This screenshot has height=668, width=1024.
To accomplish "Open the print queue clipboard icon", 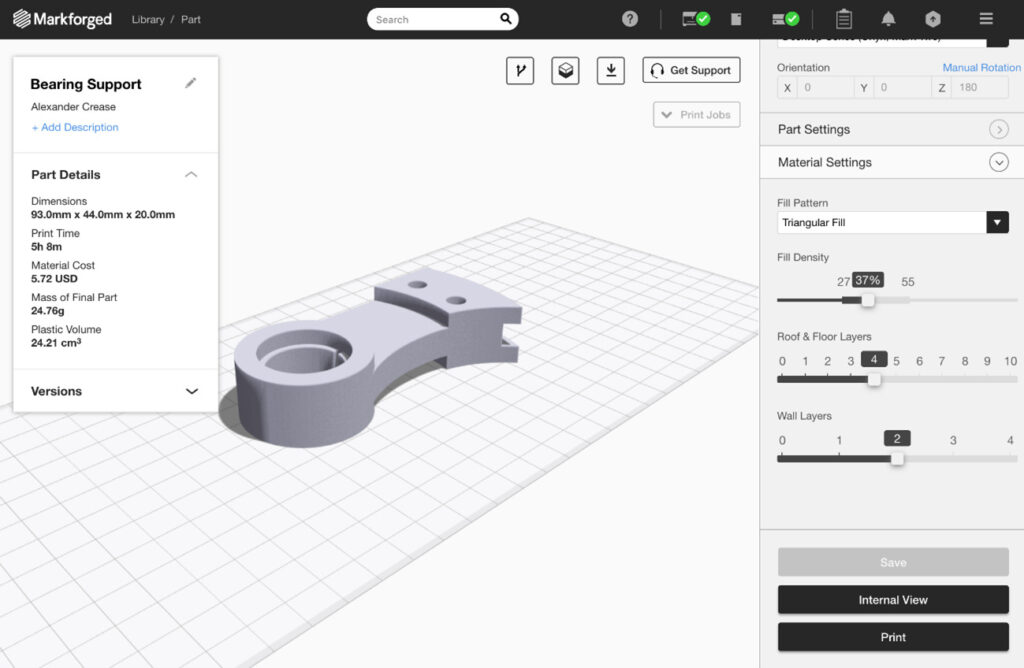I will coord(845,18).
